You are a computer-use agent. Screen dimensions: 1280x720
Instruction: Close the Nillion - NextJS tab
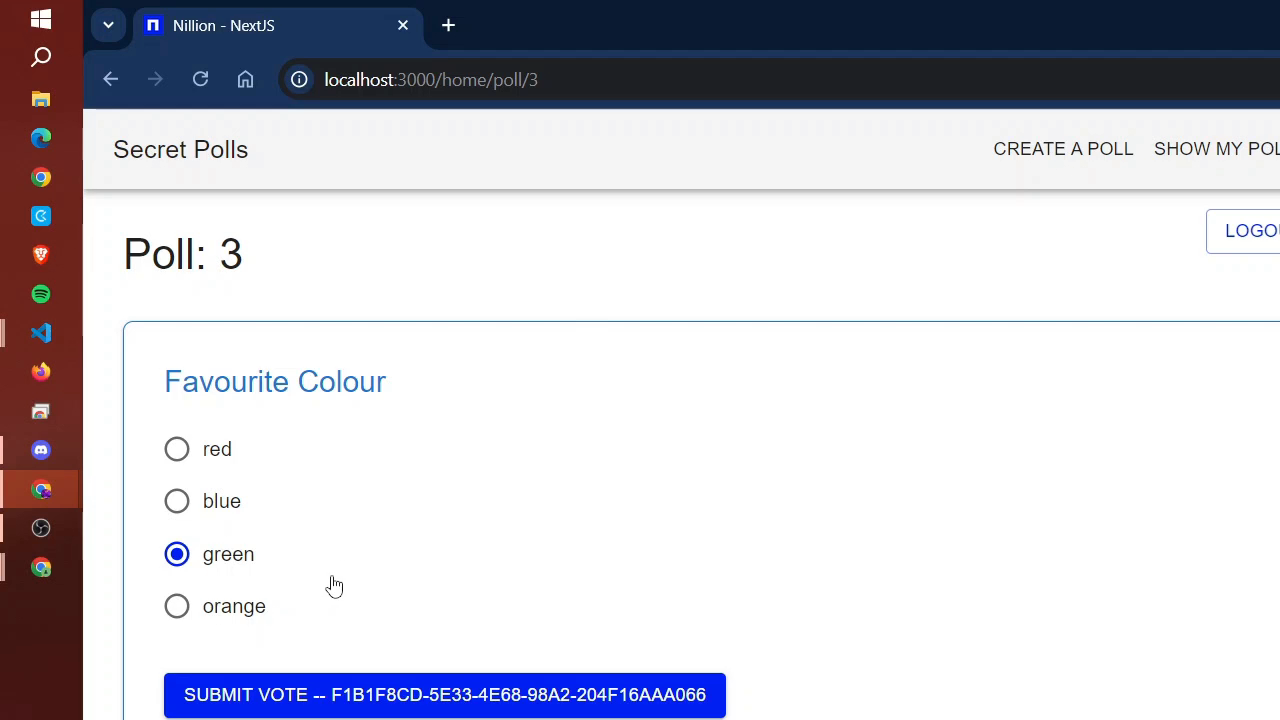[403, 25]
